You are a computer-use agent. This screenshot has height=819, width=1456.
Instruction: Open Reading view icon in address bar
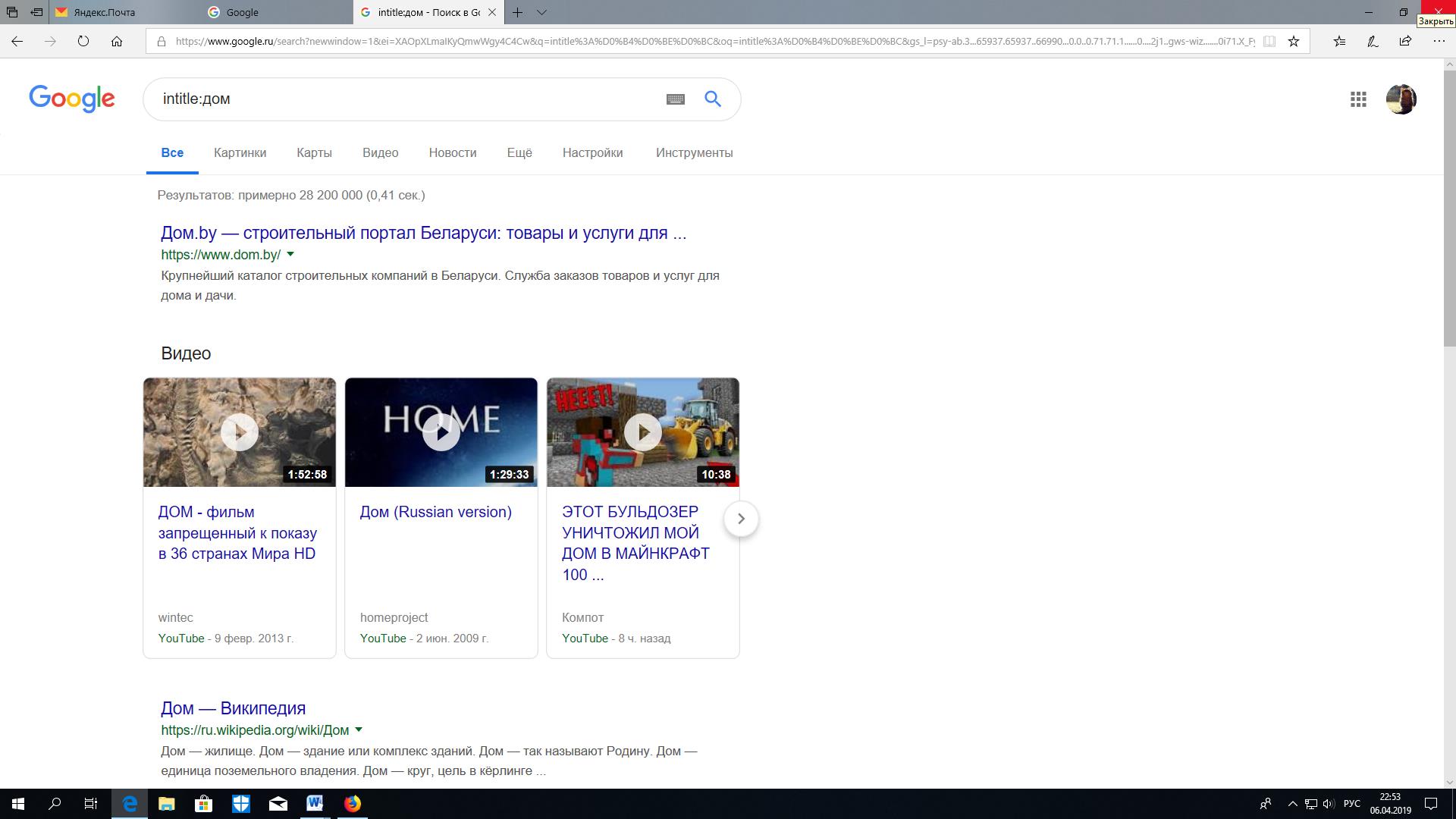coord(1269,42)
